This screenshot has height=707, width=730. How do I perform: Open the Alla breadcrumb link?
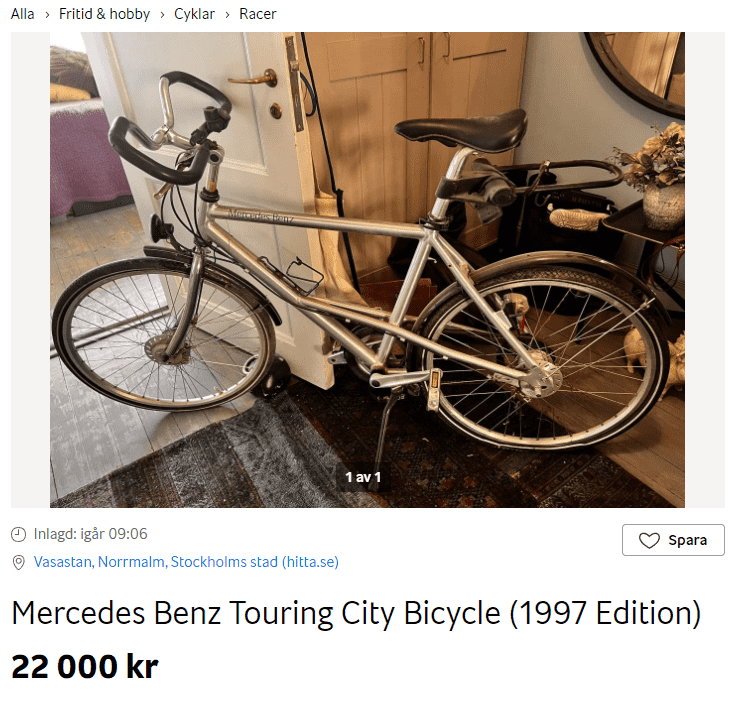(x=22, y=14)
